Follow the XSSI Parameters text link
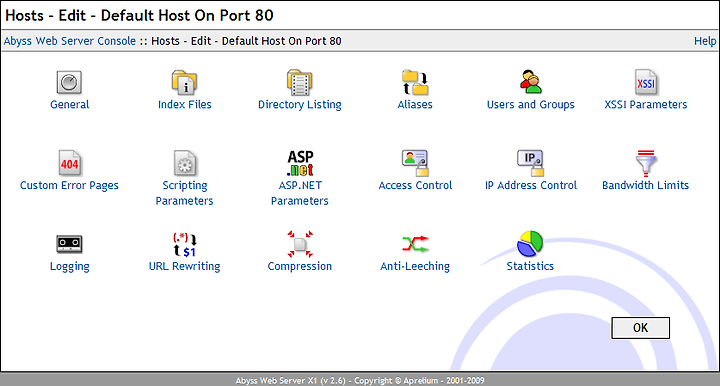Viewport: 720px width, 386px height. coord(646,105)
